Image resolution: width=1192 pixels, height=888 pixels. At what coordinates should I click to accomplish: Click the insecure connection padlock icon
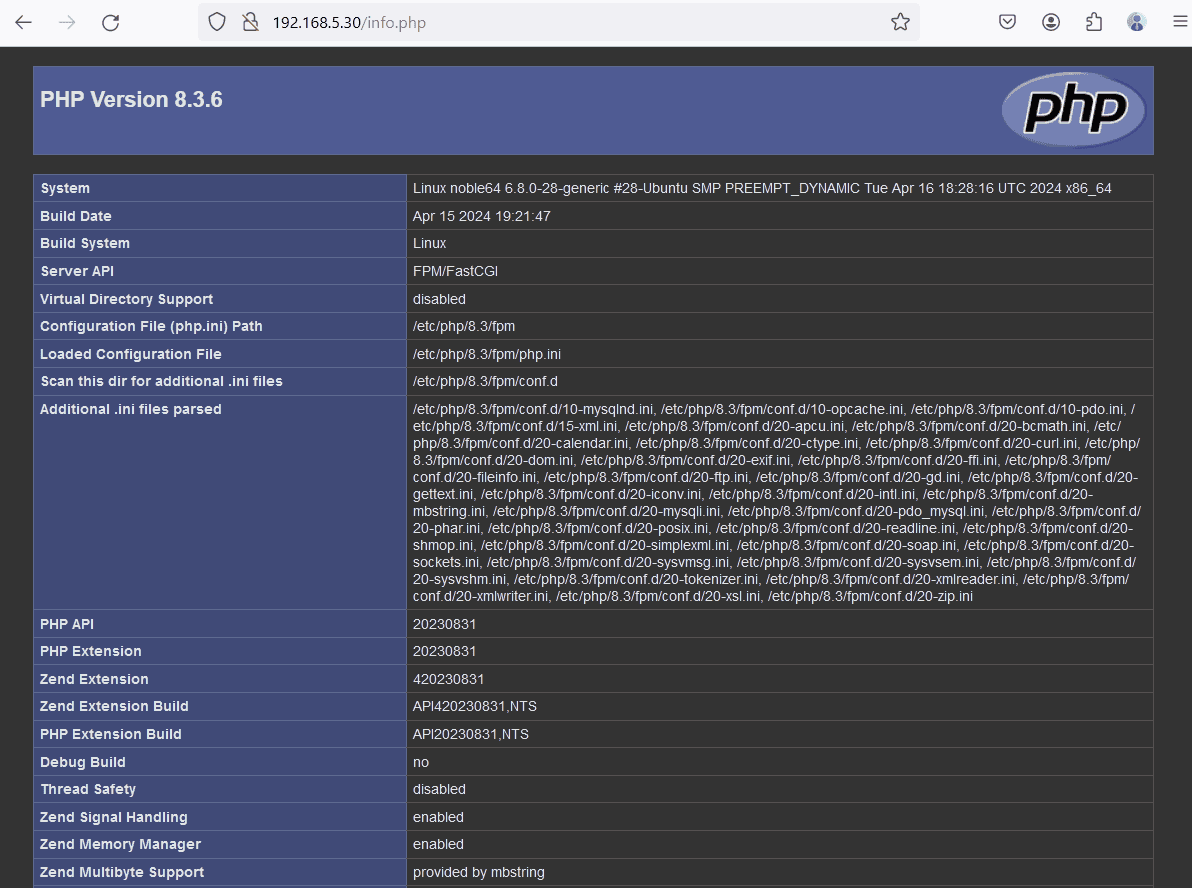250,22
